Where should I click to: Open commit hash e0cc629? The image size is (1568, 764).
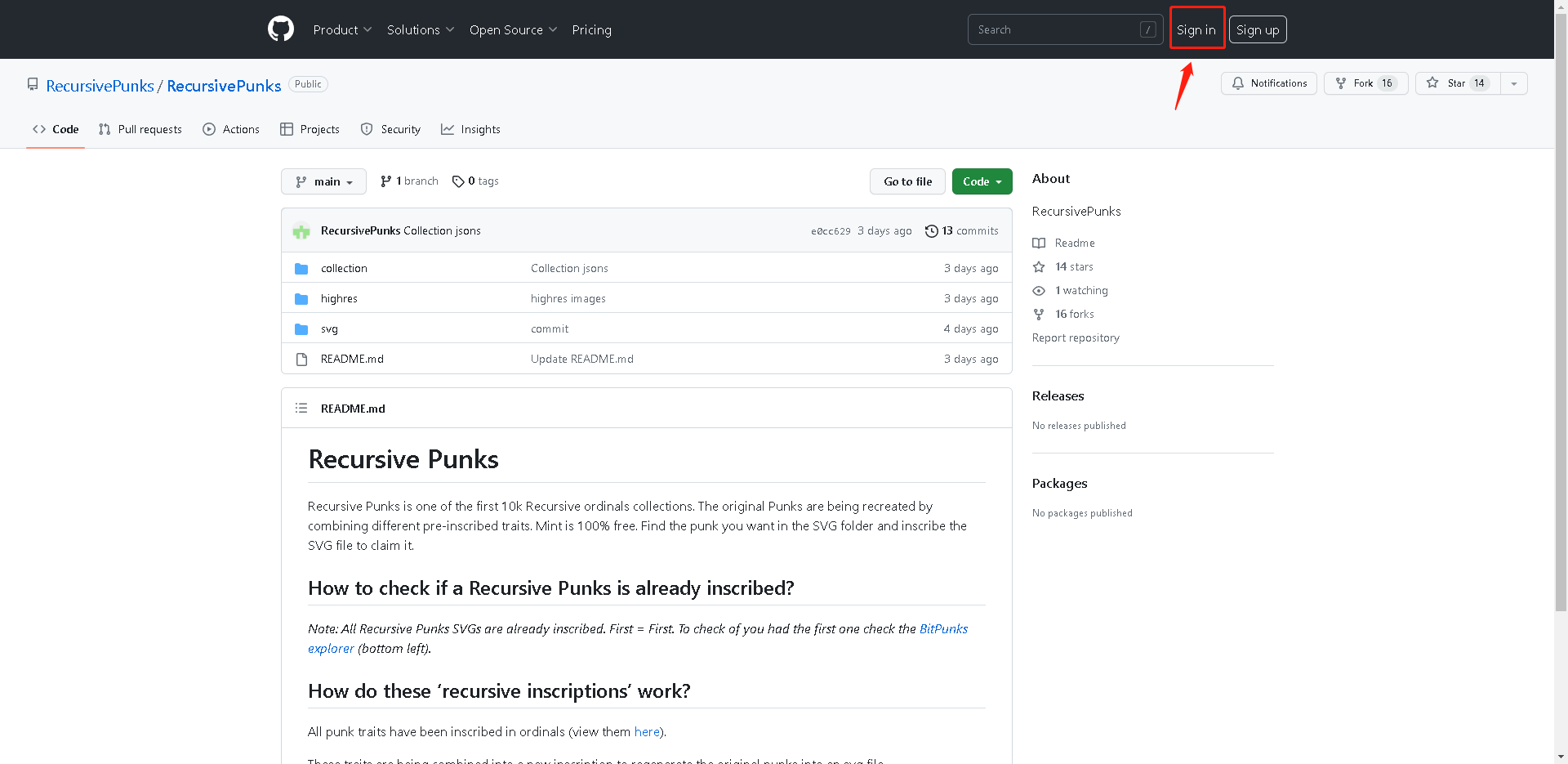tap(831, 231)
